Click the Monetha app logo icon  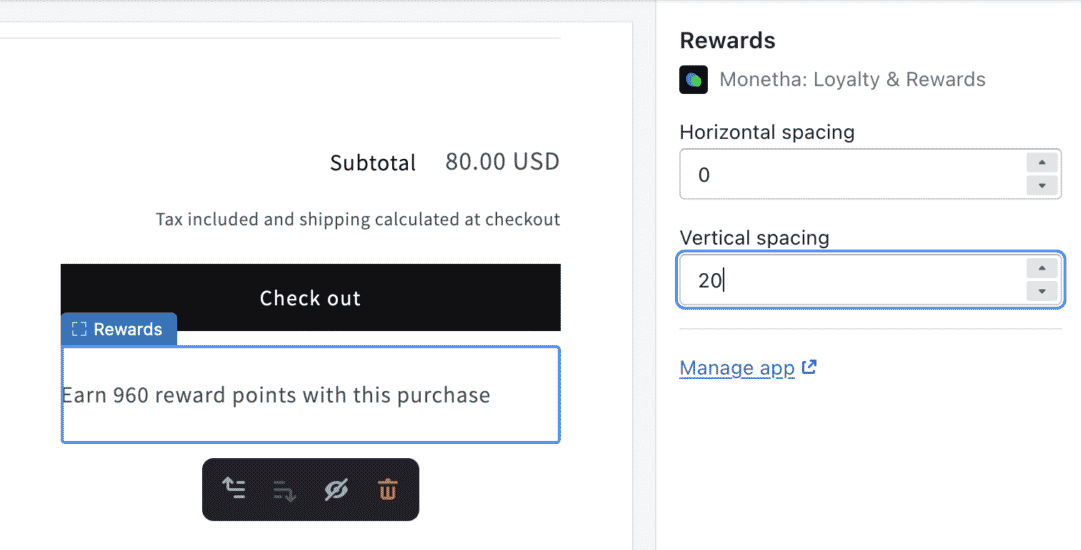[x=694, y=80]
